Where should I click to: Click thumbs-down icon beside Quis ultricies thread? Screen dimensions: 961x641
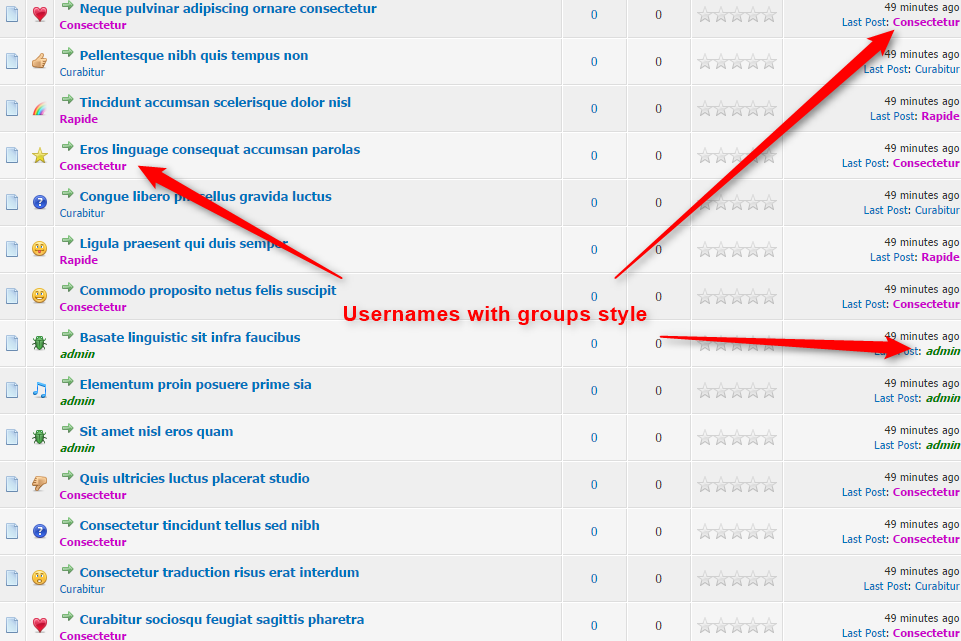(40, 484)
